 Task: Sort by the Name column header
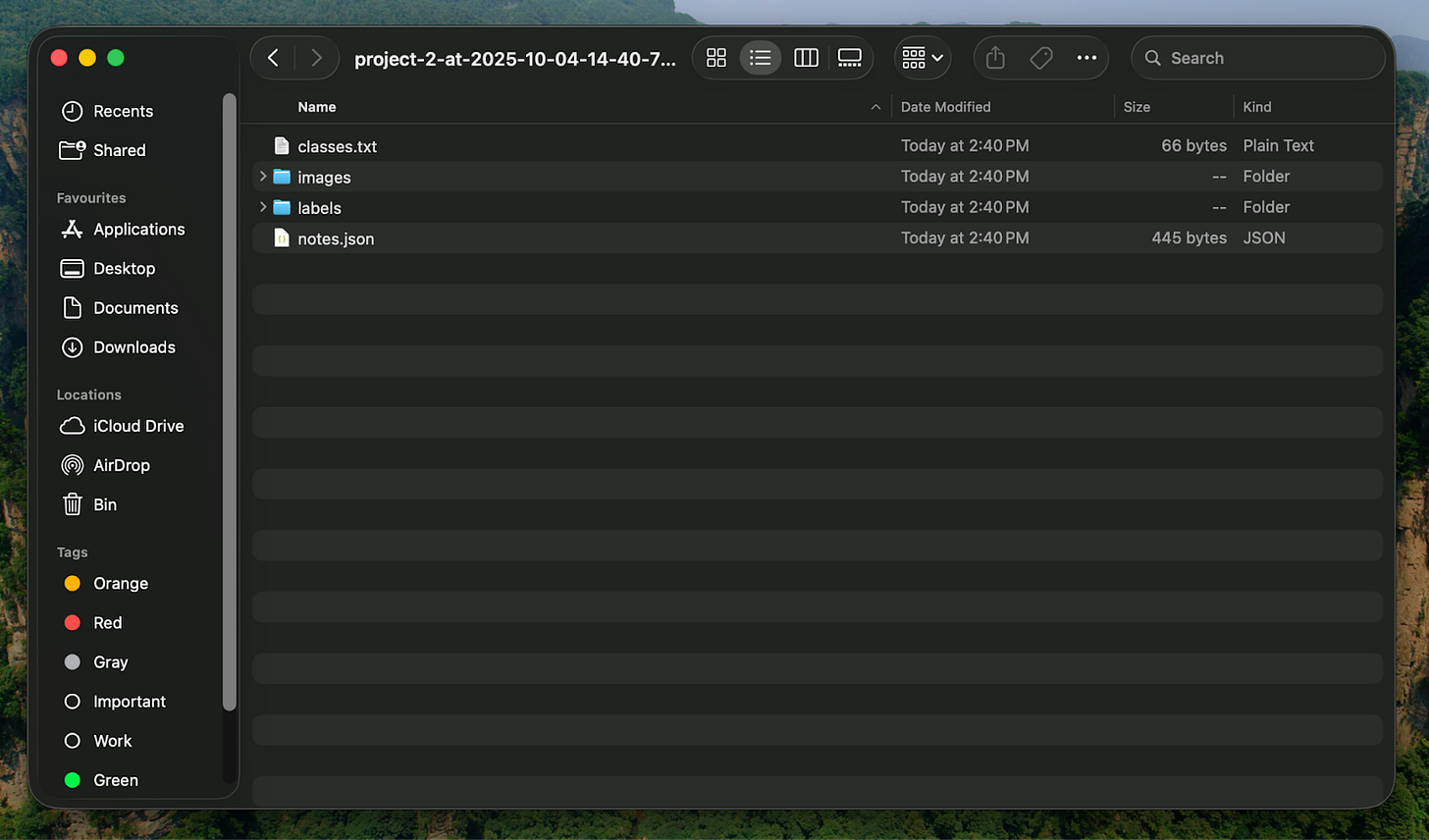pos(317,107)
